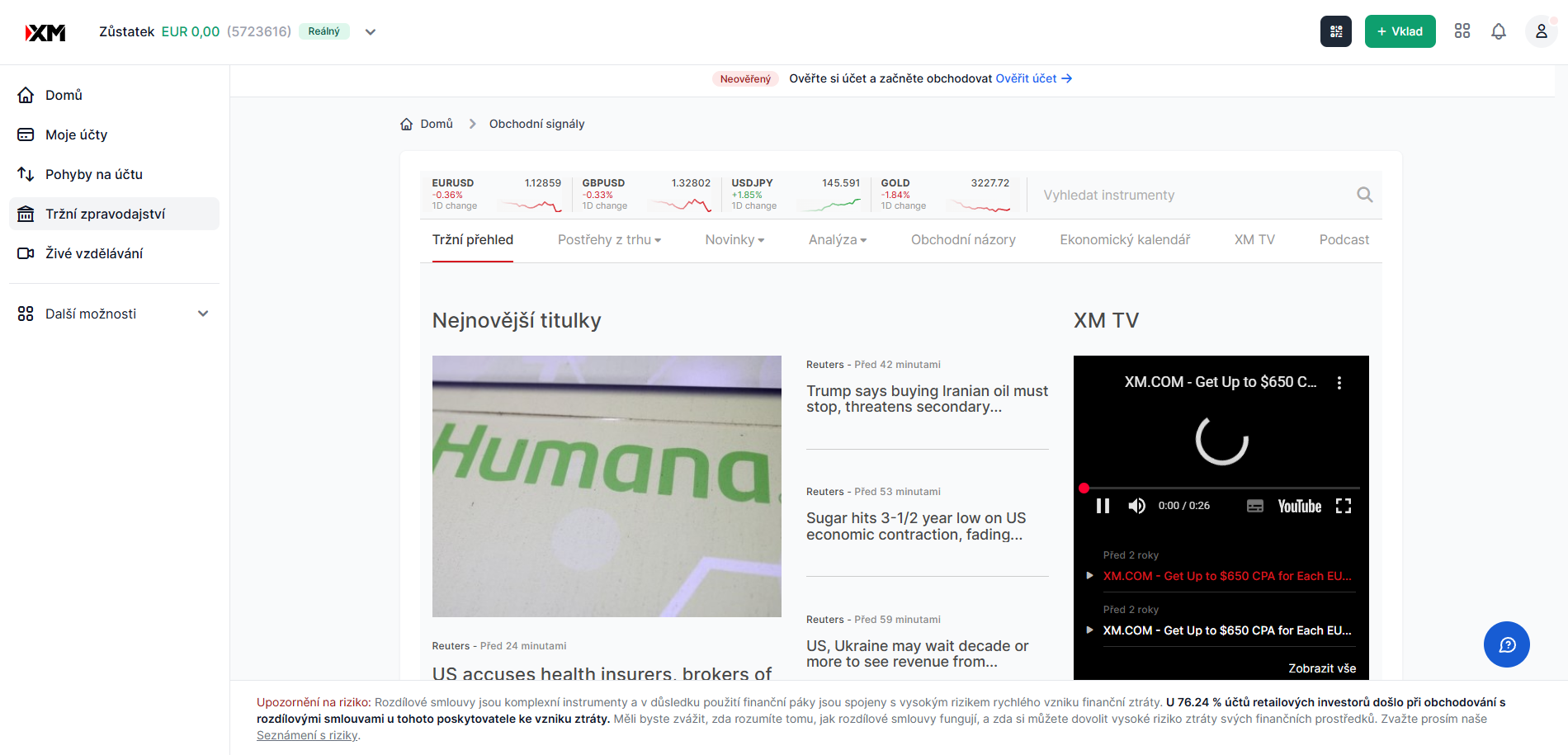Open the apps grid icon in header
This screenshot has width=1568, height=755.
pyautogui.click(x=1462, y=31)
